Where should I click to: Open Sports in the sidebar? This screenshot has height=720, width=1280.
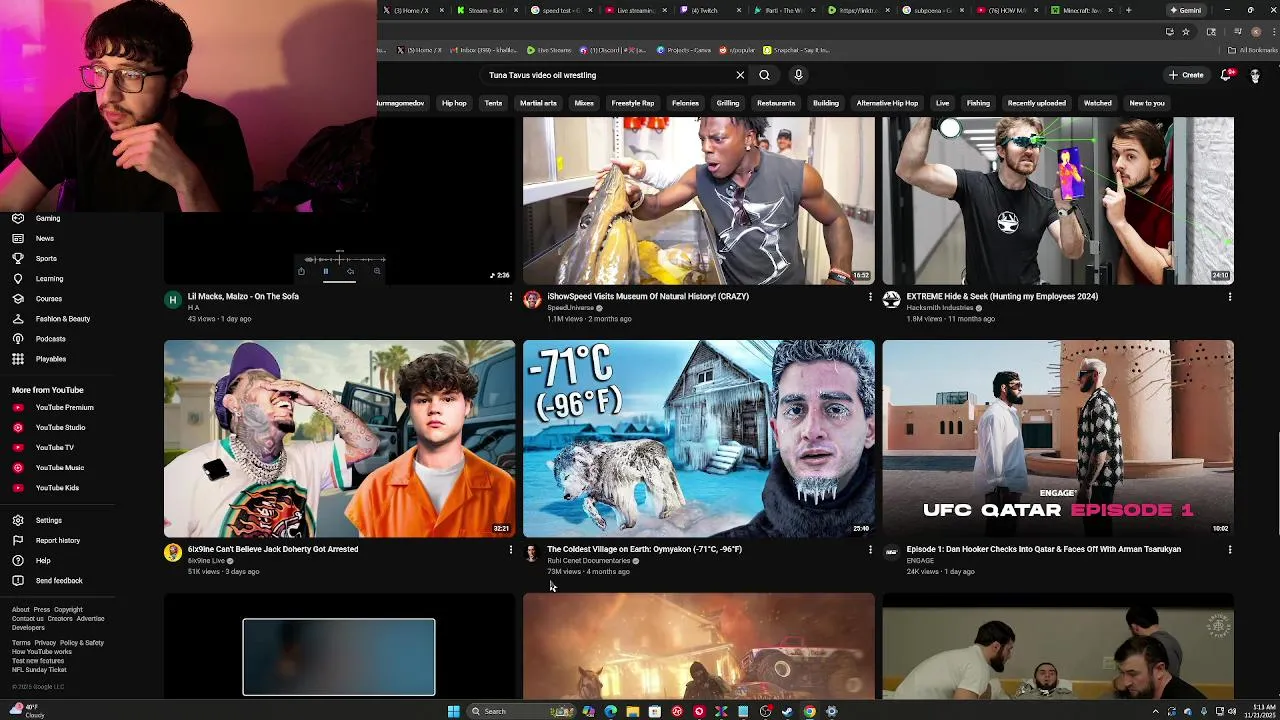point(46,258)
